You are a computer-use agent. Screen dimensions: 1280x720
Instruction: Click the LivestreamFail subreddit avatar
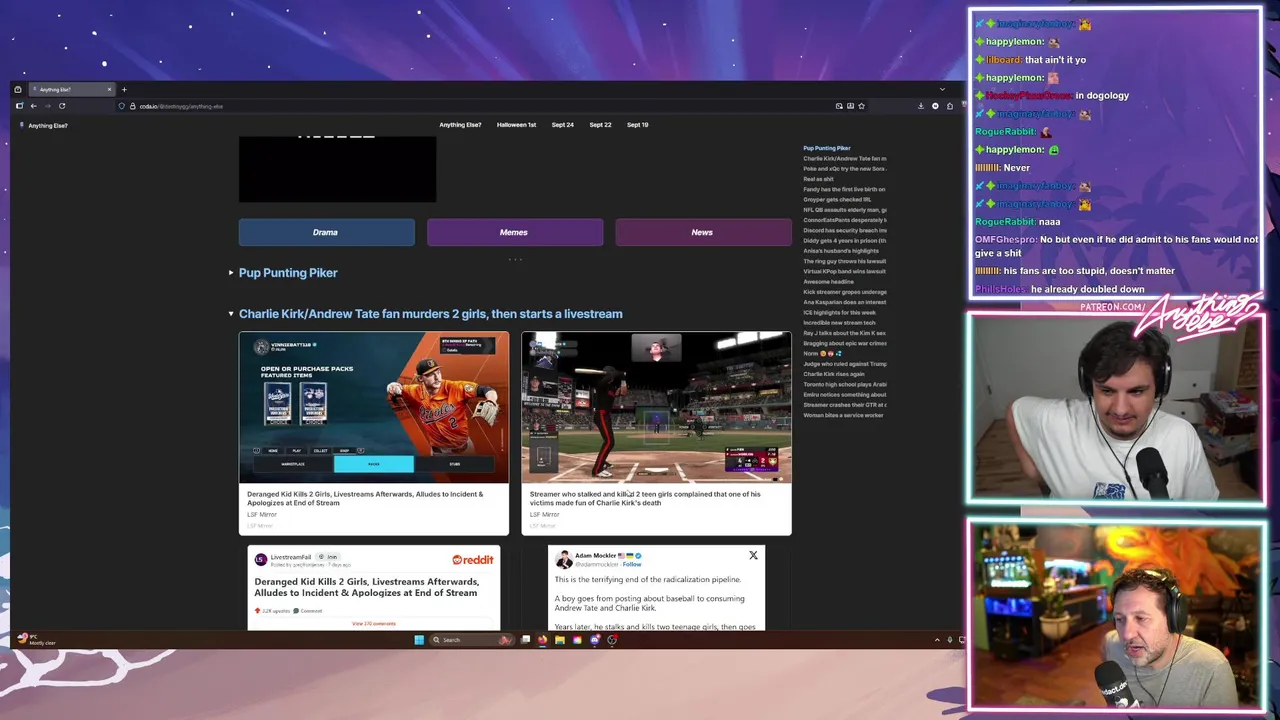[x=261, y=559]
